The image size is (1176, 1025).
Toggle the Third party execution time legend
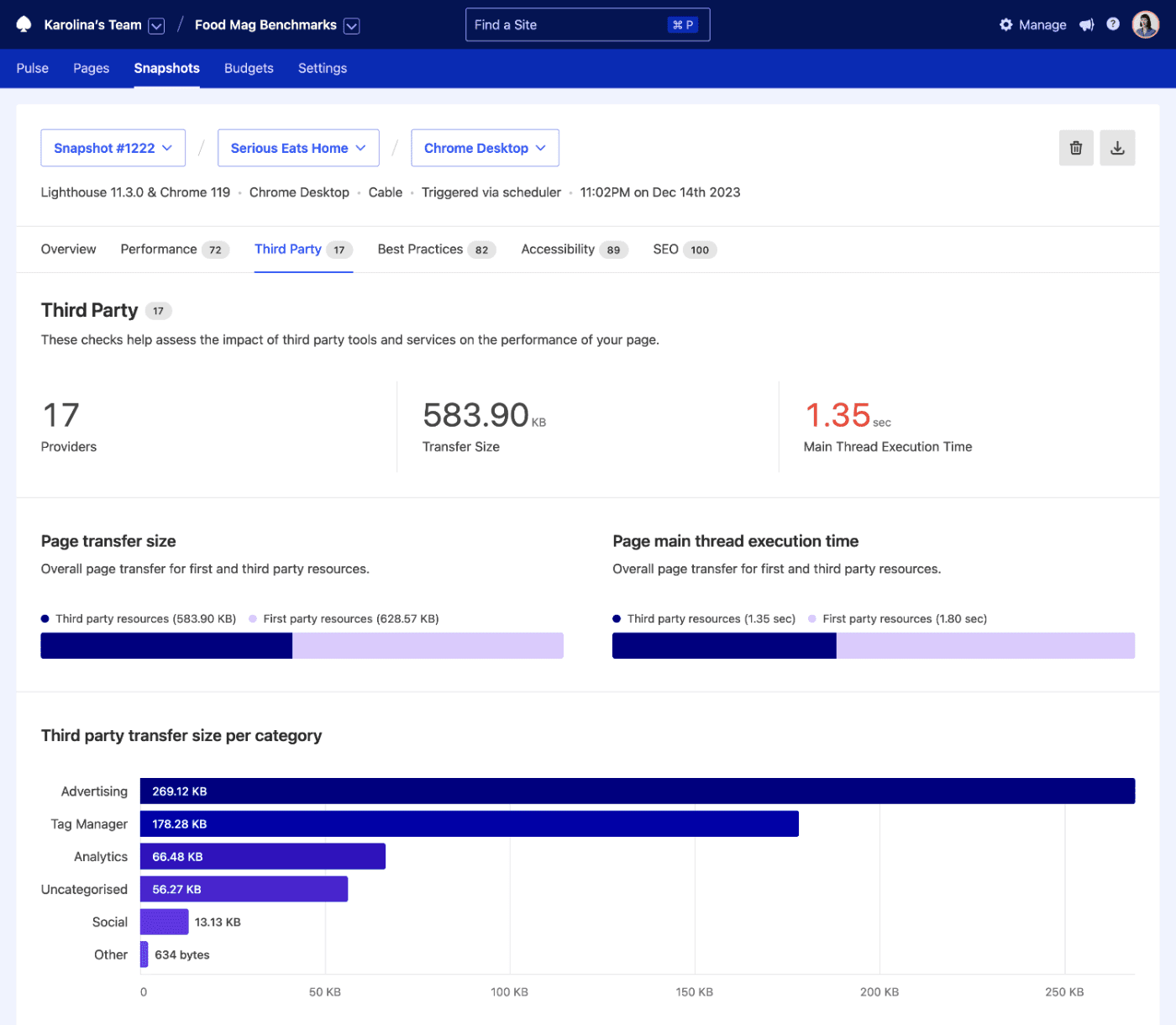coord(617,618)
